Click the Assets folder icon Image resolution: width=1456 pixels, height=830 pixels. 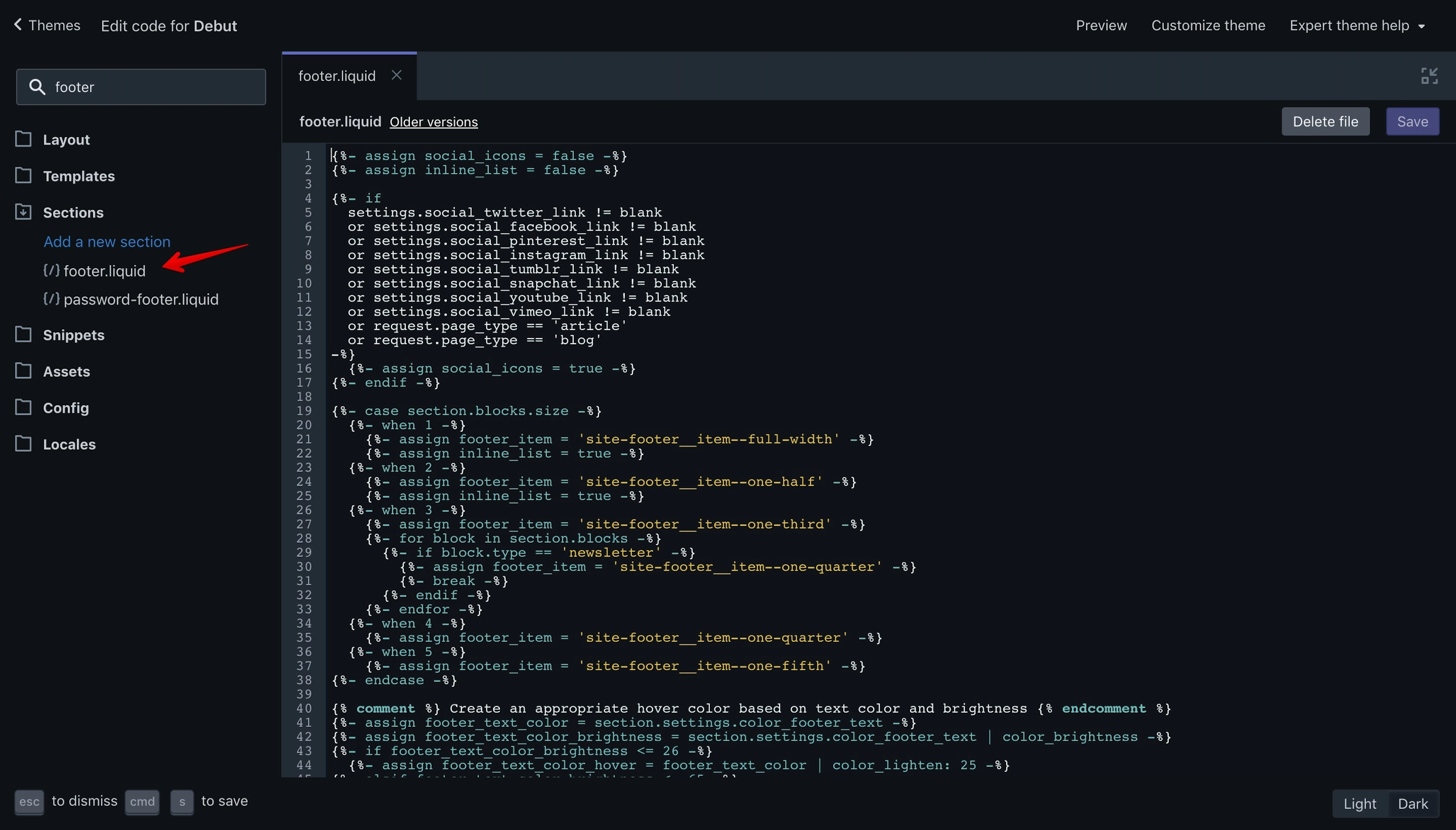click(x=23, y=371)
